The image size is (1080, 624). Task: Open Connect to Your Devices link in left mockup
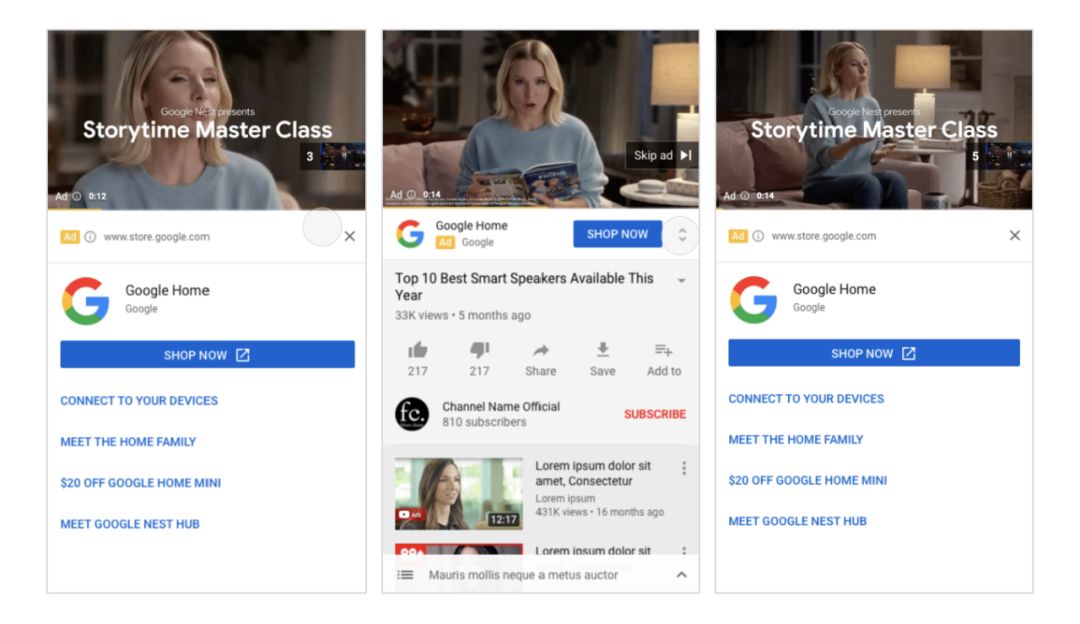(x=139, y=401)
